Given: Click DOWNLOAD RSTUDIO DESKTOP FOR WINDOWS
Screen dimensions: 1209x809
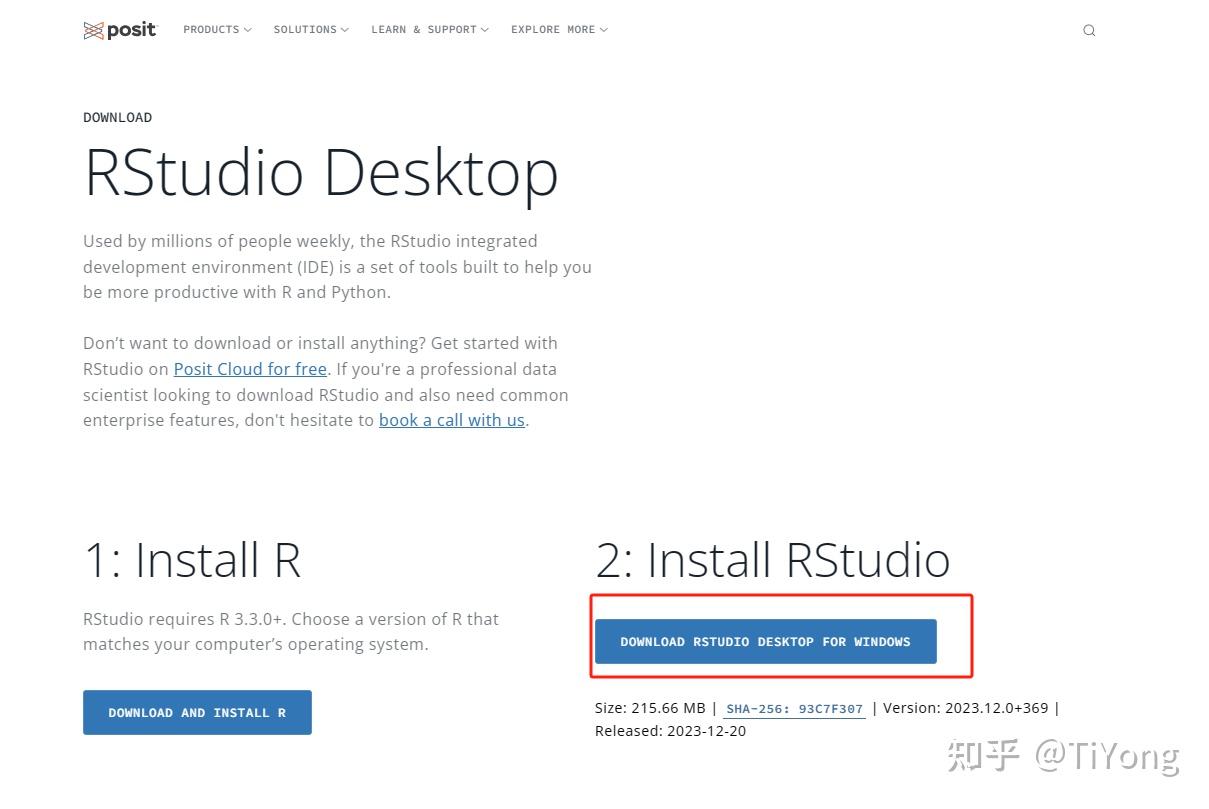Looking at the screenshot, I should tap(765, 641).
